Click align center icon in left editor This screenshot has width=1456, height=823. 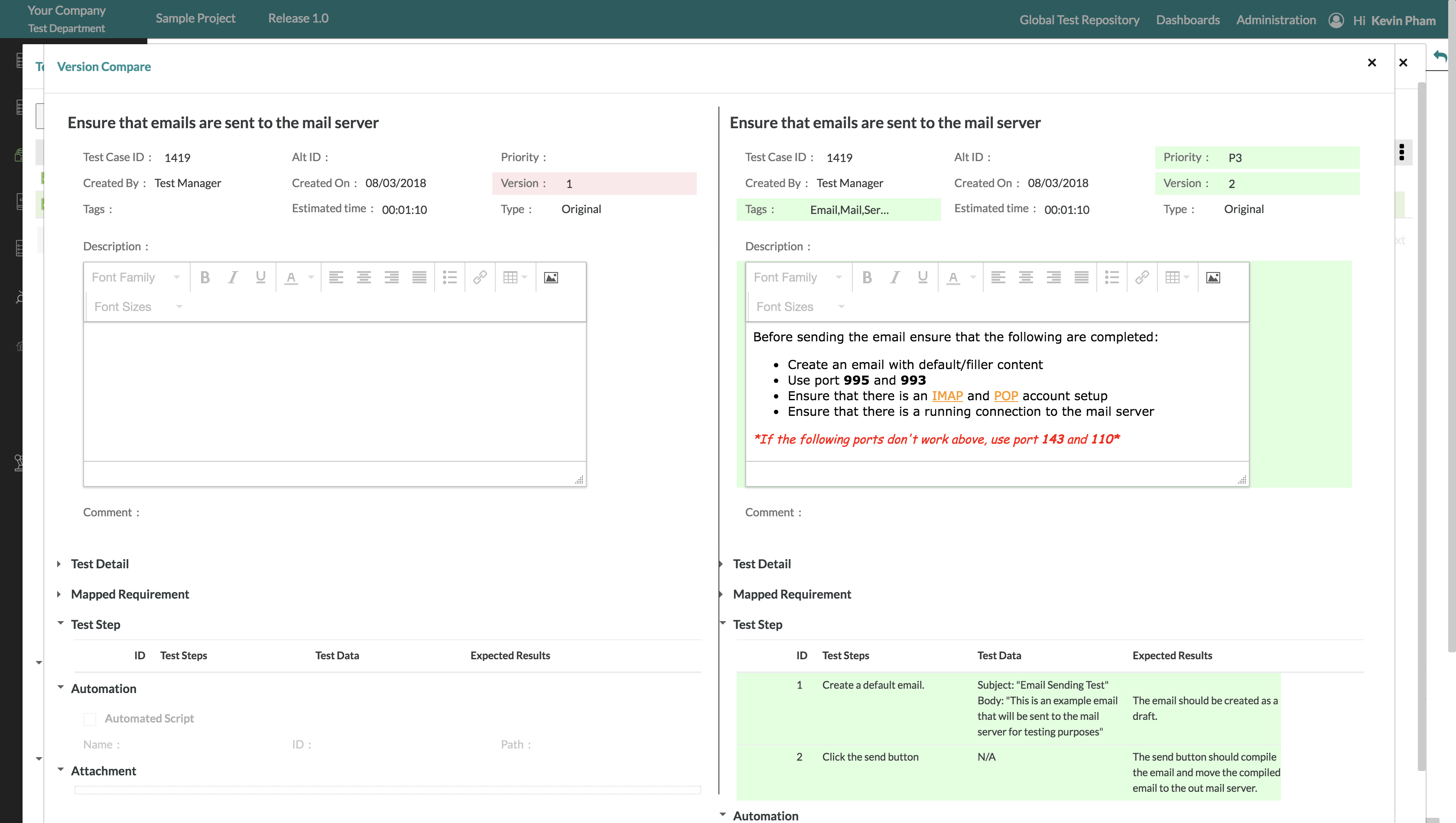[364, 278]
